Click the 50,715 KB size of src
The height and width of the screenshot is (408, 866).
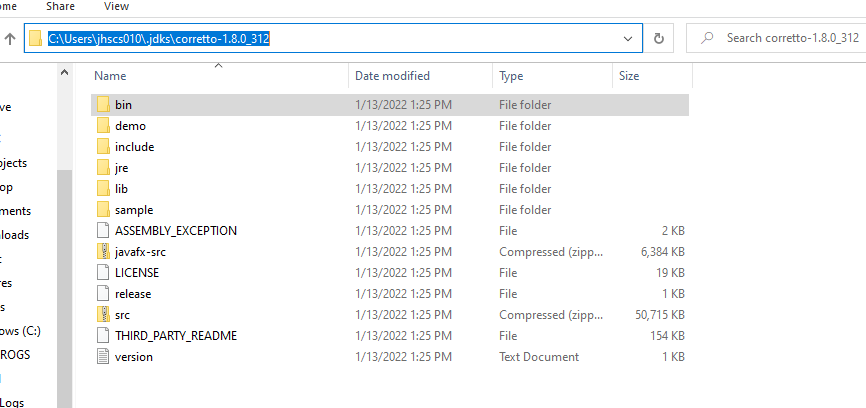660,315
